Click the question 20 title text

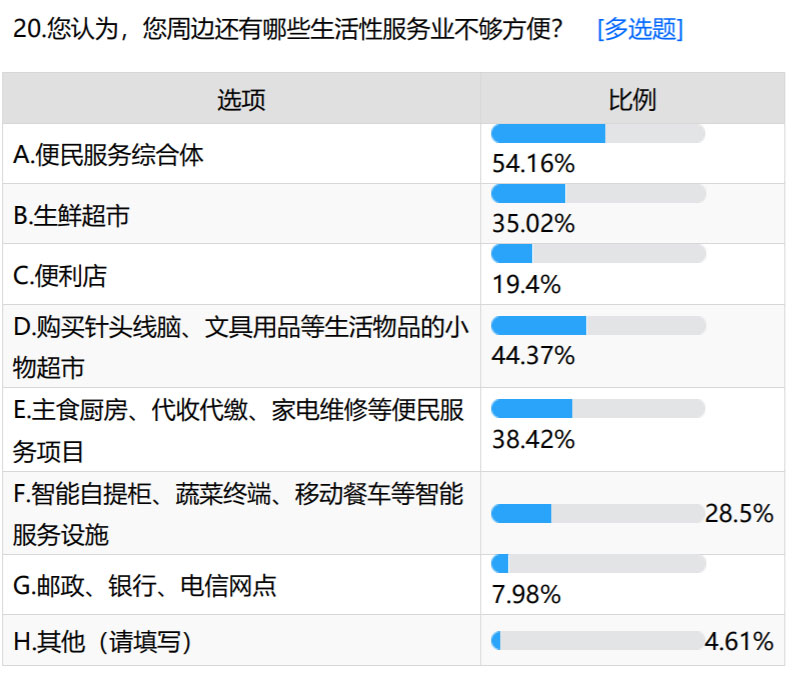click(x=289, y=29)
